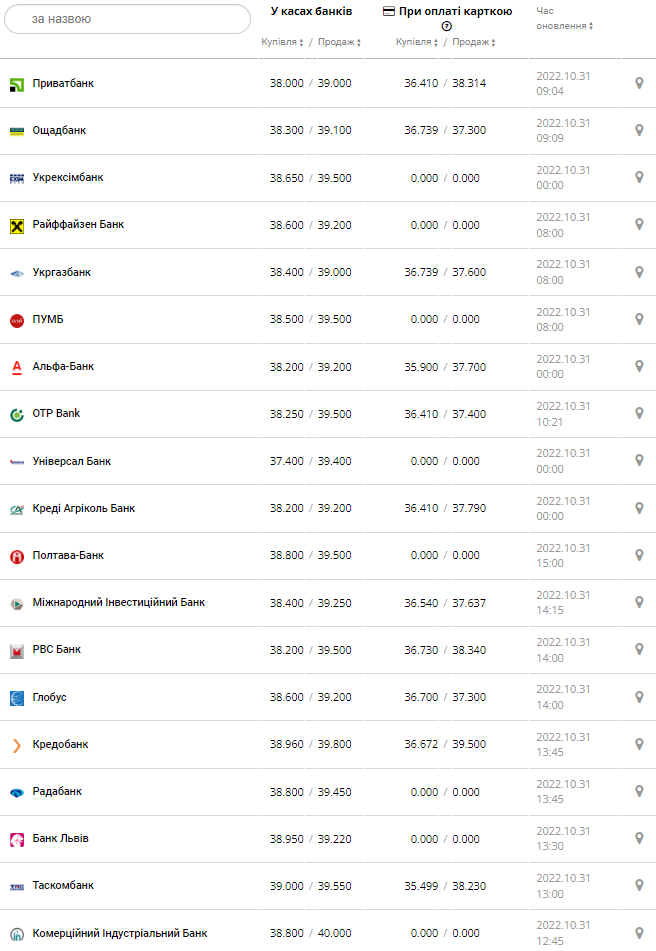Click the Райффайзен Банк logo icon
This screenshot has width=656, height=951.
pos(17,226)
